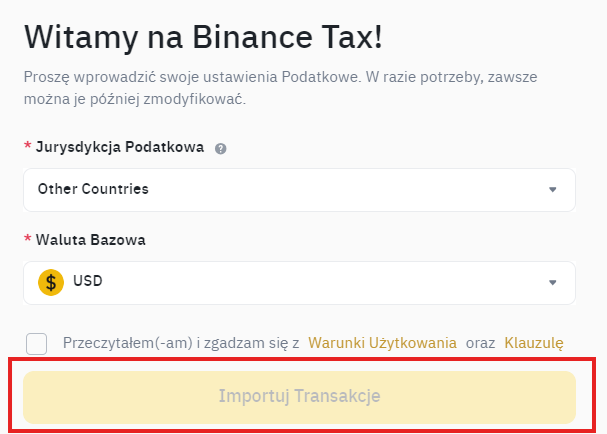This screenshot has height=434, width=607.
Task: Click the help icon beside Jurysdykcja Podatkowa
Action: point(221,148)
